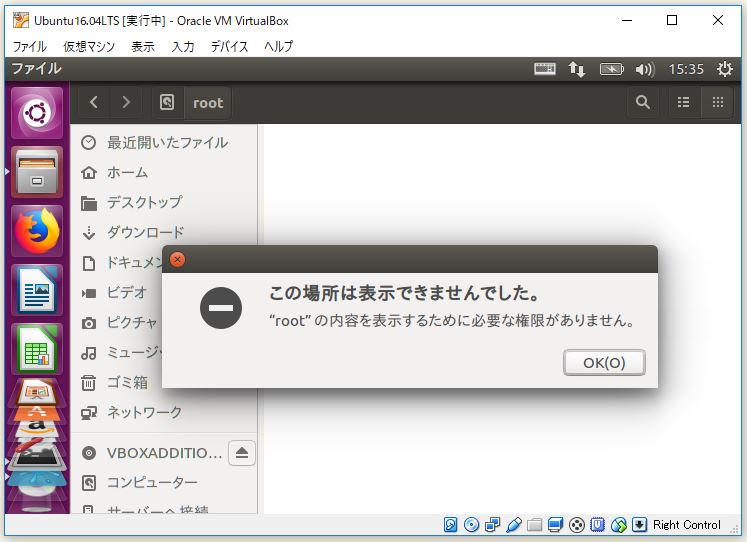
Task: Open the search magnifier in Files
Action: [643, 102]
